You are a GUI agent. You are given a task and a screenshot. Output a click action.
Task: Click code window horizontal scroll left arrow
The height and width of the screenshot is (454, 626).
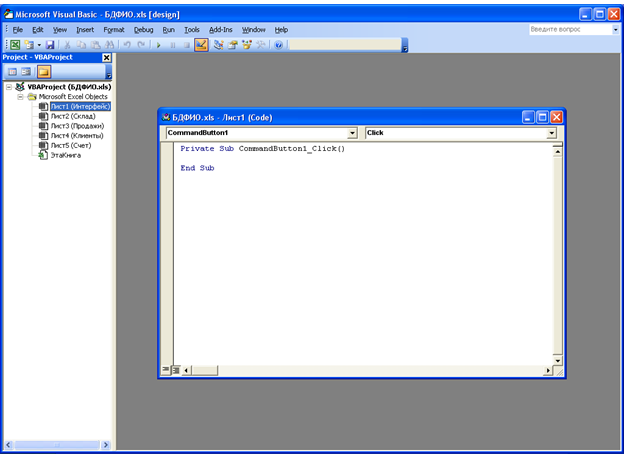pyautogui.click(x=186, y=371)
